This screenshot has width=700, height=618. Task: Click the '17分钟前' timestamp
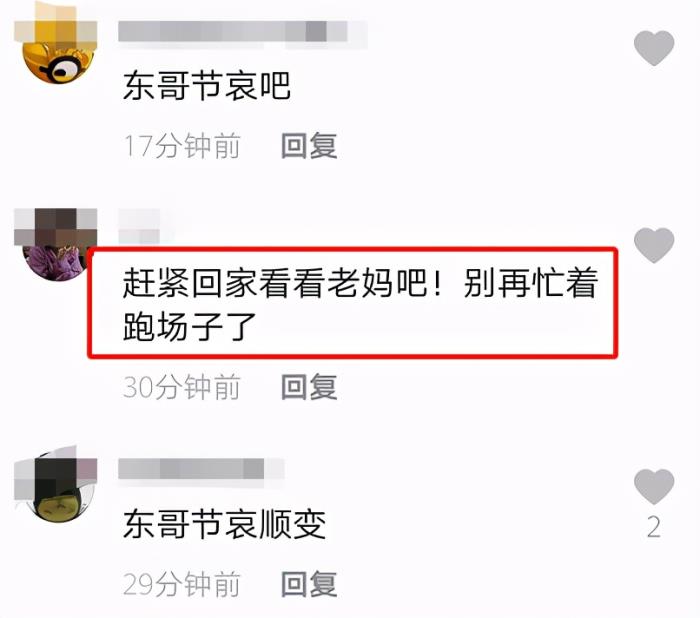(x=182, y=146)
